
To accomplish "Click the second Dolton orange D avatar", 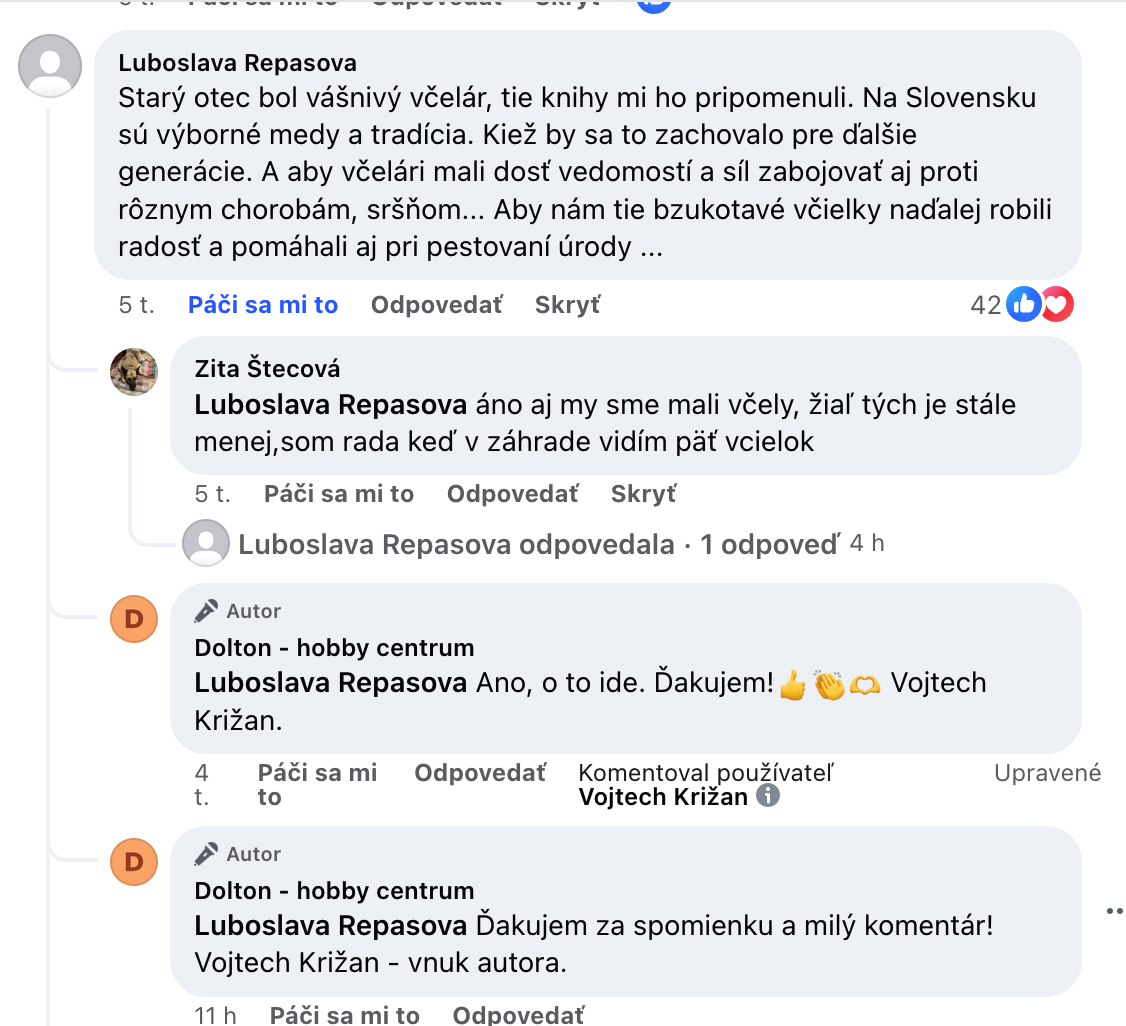I will [134, 862].
